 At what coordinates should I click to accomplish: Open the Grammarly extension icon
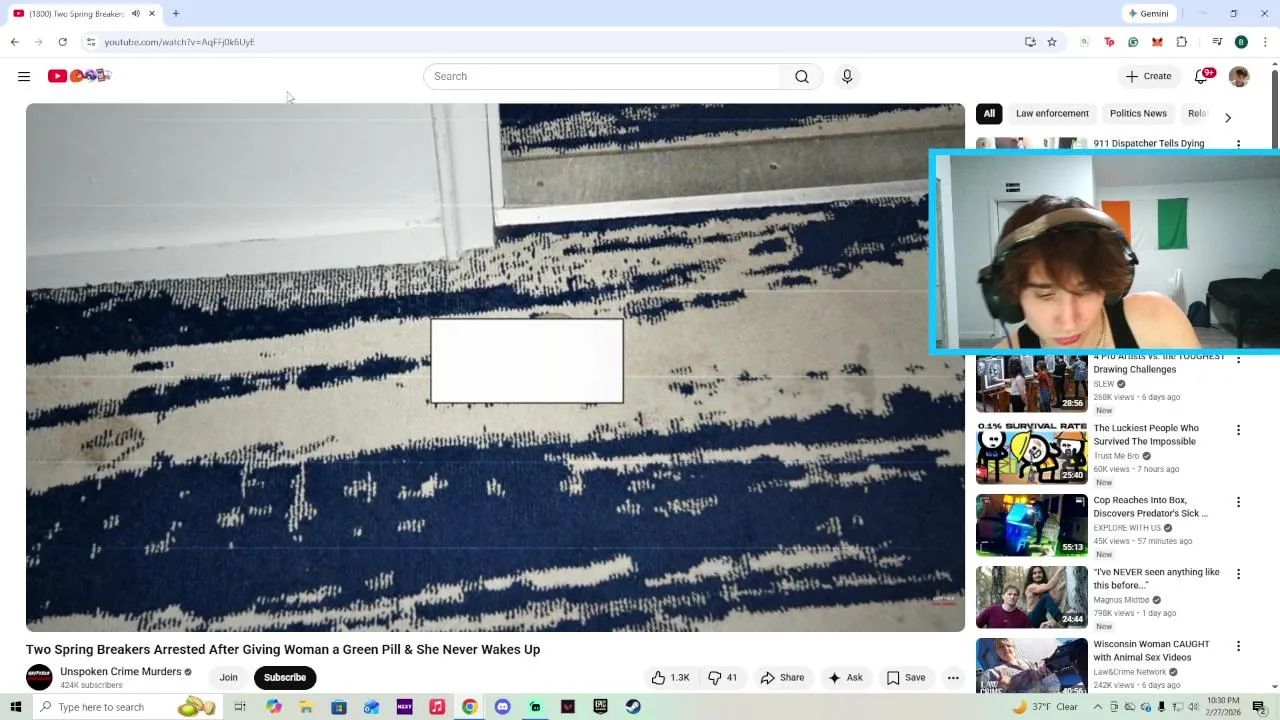(x=1133, y=42)
